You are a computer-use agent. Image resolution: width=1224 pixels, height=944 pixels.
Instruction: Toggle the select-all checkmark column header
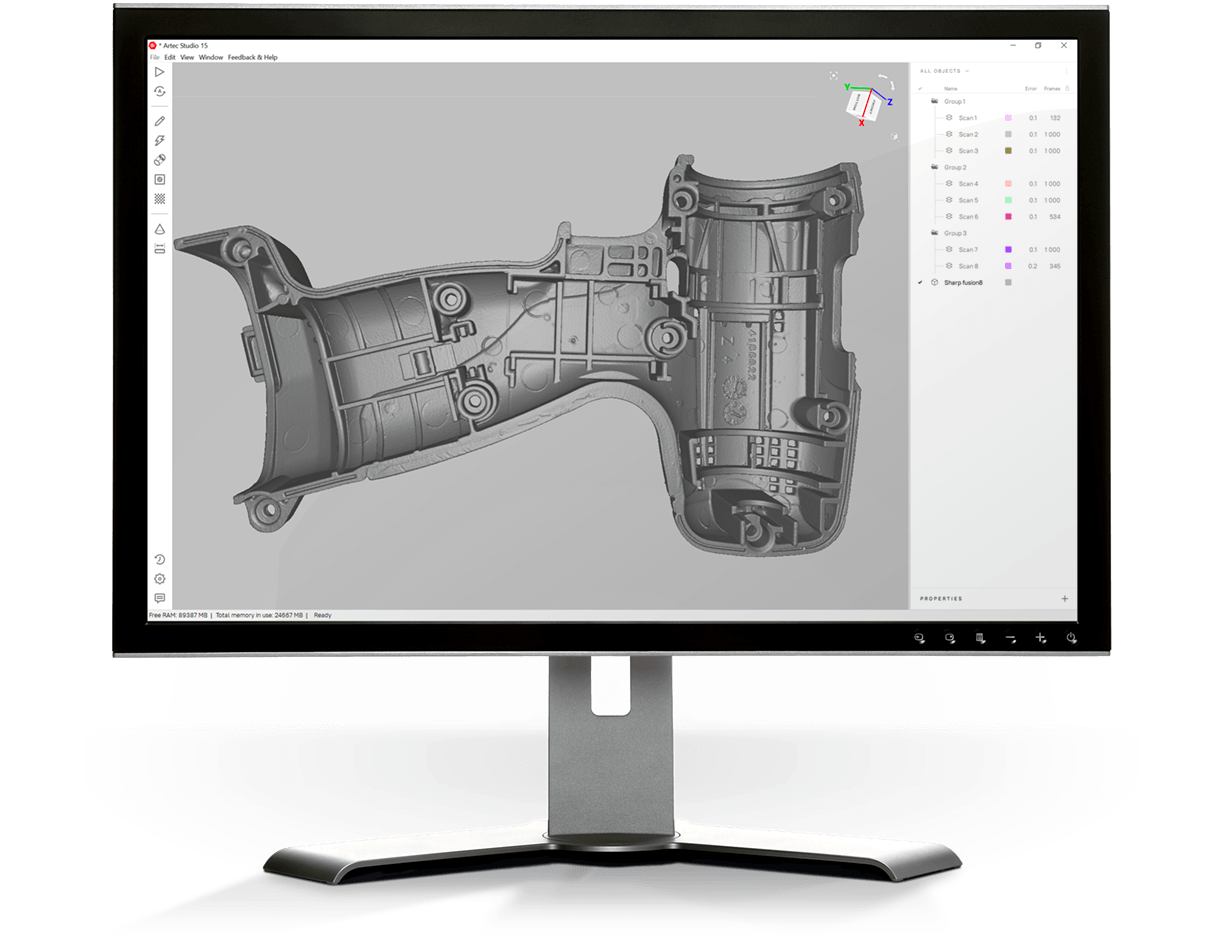(920, 88)
